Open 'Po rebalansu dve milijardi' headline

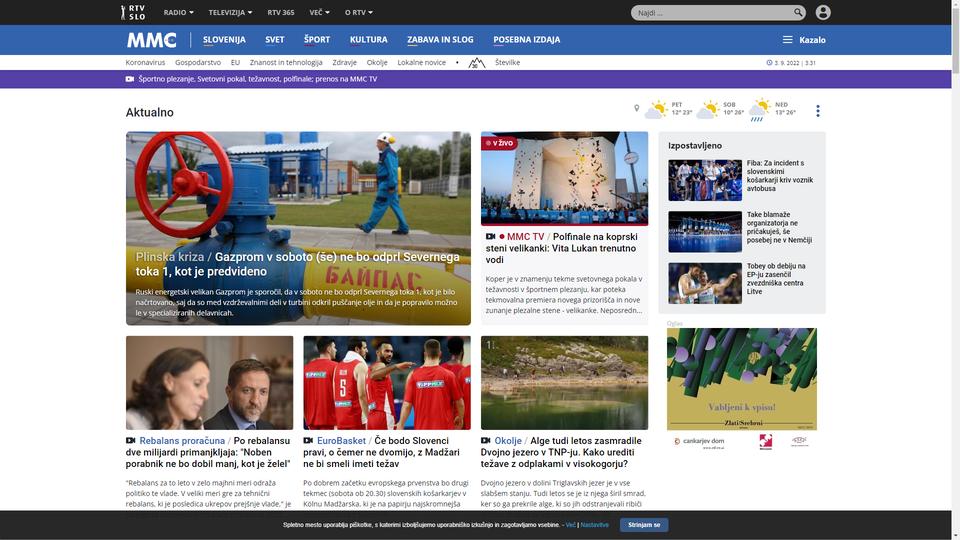point(208,452)
